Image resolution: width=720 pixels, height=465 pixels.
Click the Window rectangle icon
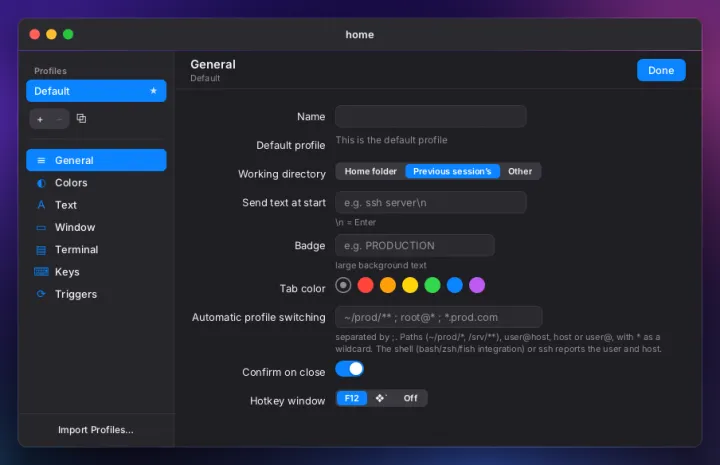41,228
